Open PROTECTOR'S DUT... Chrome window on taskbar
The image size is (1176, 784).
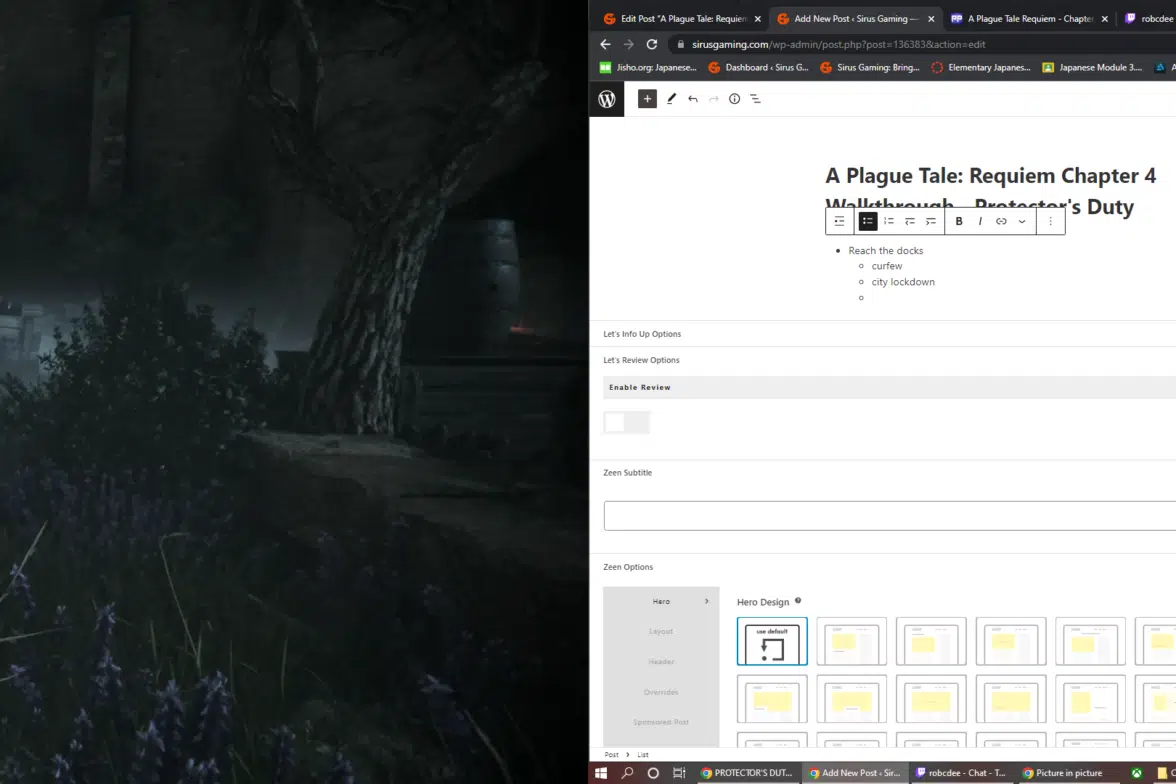point(746,773)
